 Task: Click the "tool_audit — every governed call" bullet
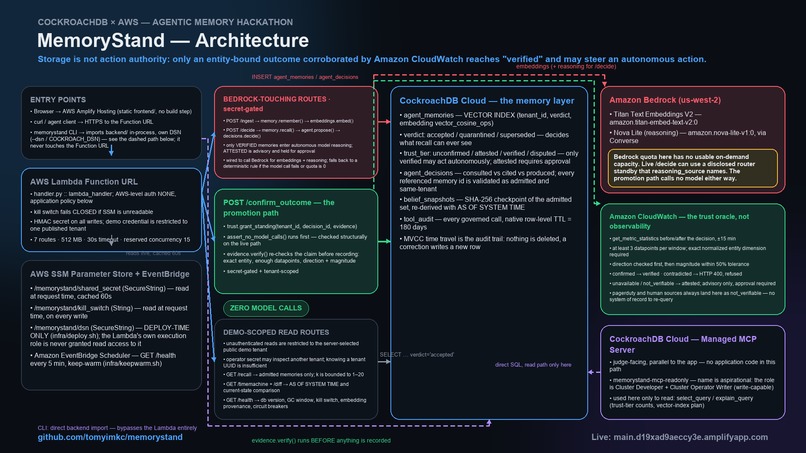click(x=485, y=223)
